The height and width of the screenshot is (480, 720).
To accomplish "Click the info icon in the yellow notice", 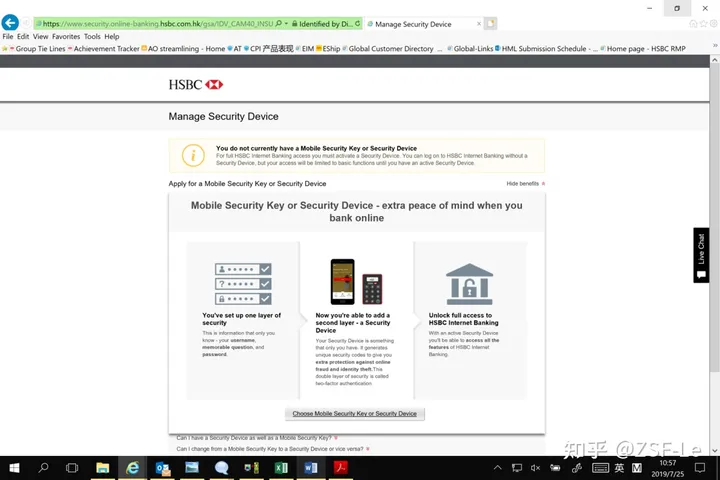I will [x=193, y=155].
